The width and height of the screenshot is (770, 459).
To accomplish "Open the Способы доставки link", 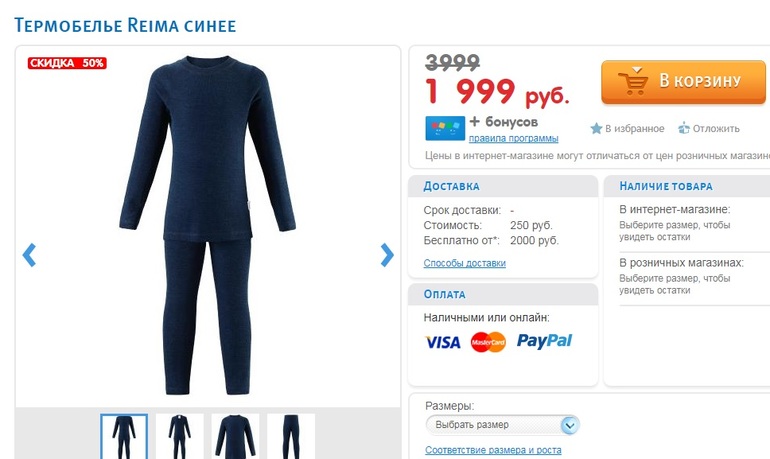I will tap(465, 263).
